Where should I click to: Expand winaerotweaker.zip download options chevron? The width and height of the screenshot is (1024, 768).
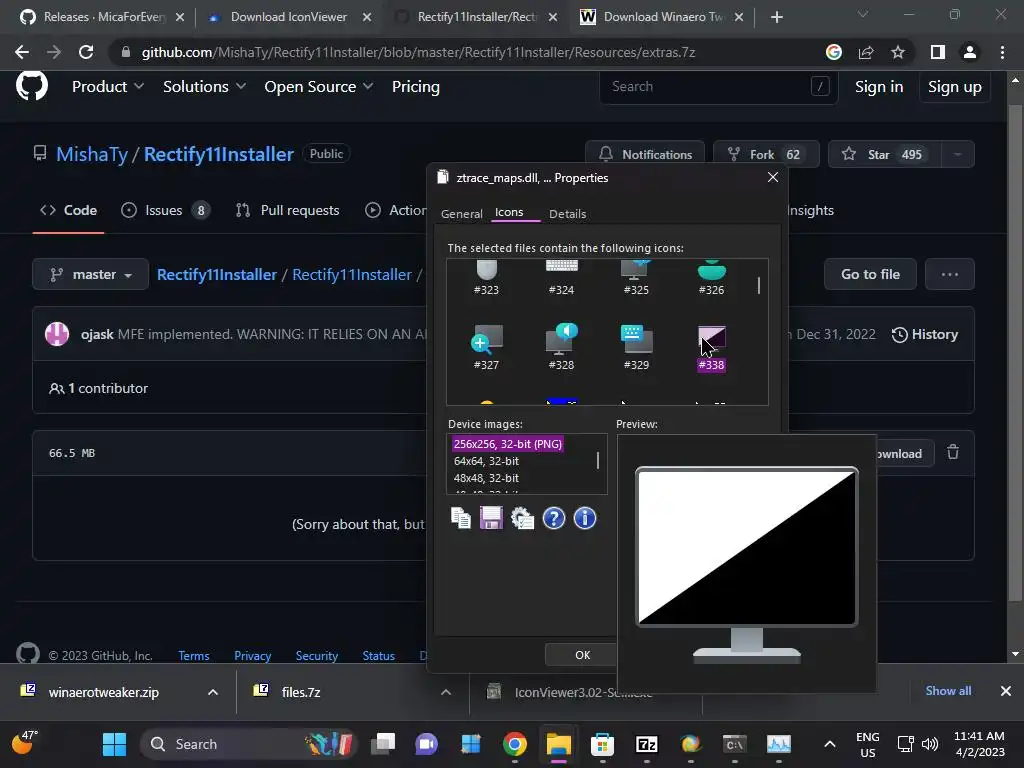click(x=213, y=692)
